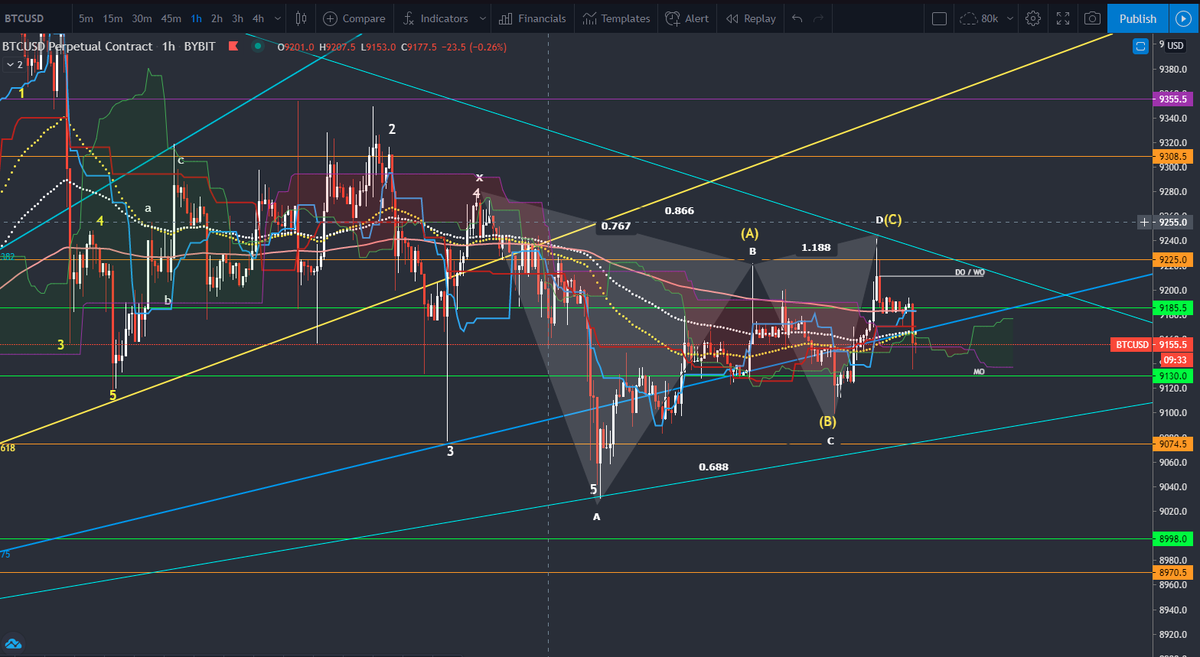This screenshot has width=1200, height=657.
Task: Select the 1.188 ratio label
Action: click(816, 246)
